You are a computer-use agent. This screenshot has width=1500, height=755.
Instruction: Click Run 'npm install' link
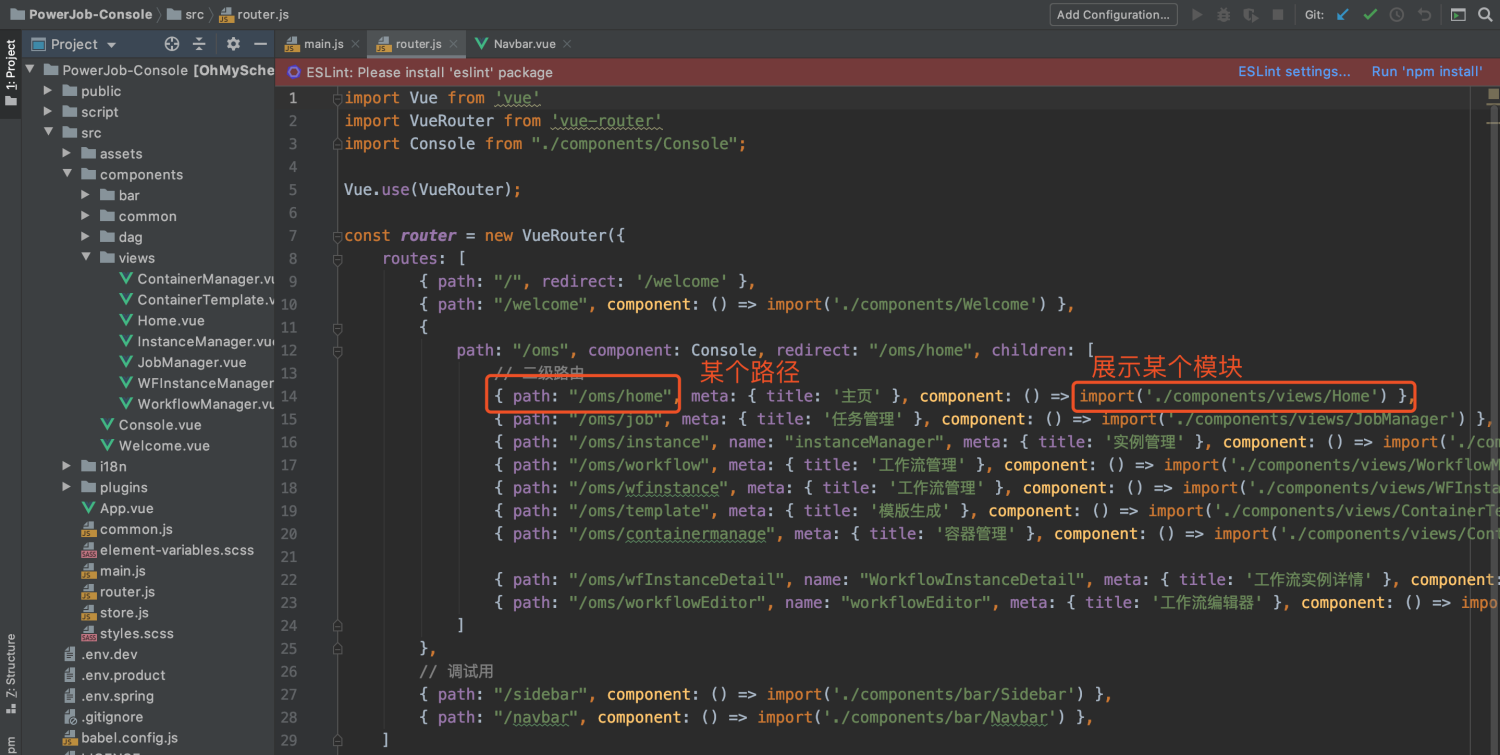point(1427,72)
